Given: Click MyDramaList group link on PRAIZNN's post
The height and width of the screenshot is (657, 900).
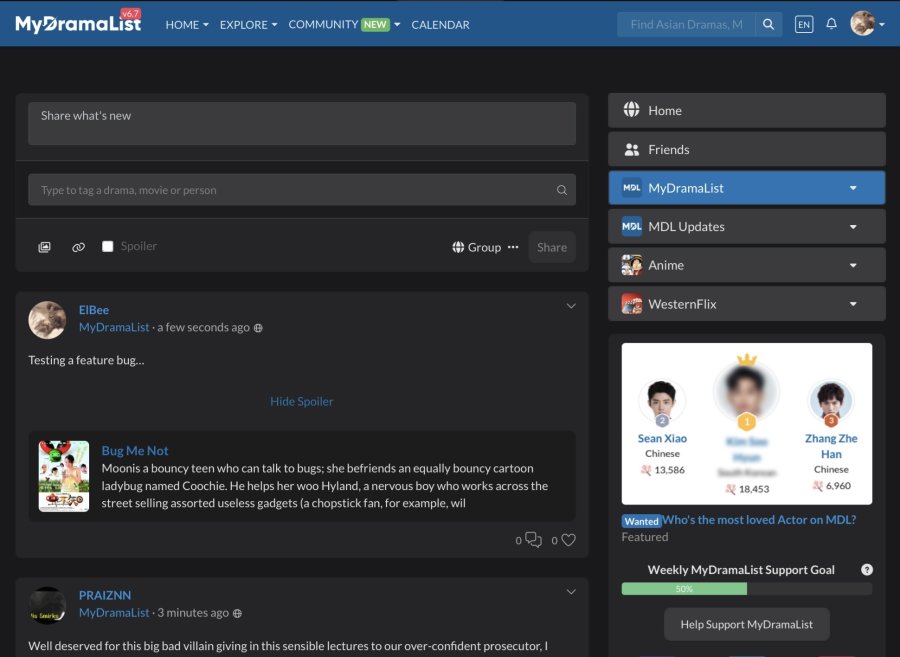Looking at the screenshot, I should [x=114, y=612].
